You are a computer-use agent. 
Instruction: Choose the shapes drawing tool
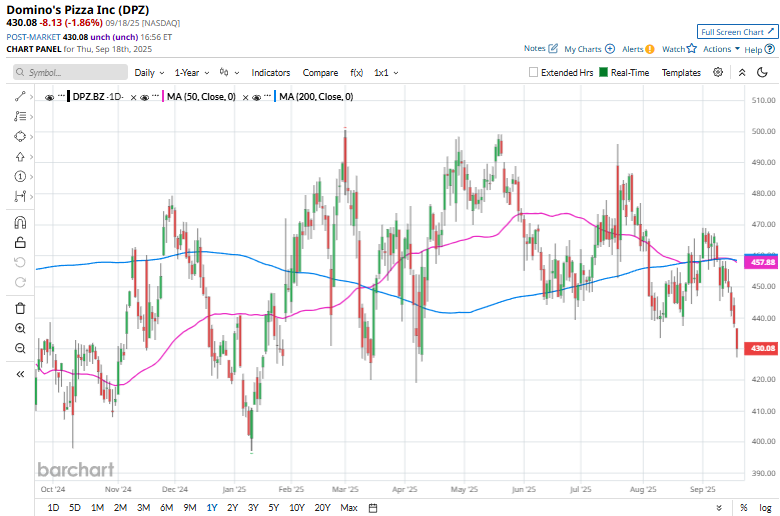point(20,136)
